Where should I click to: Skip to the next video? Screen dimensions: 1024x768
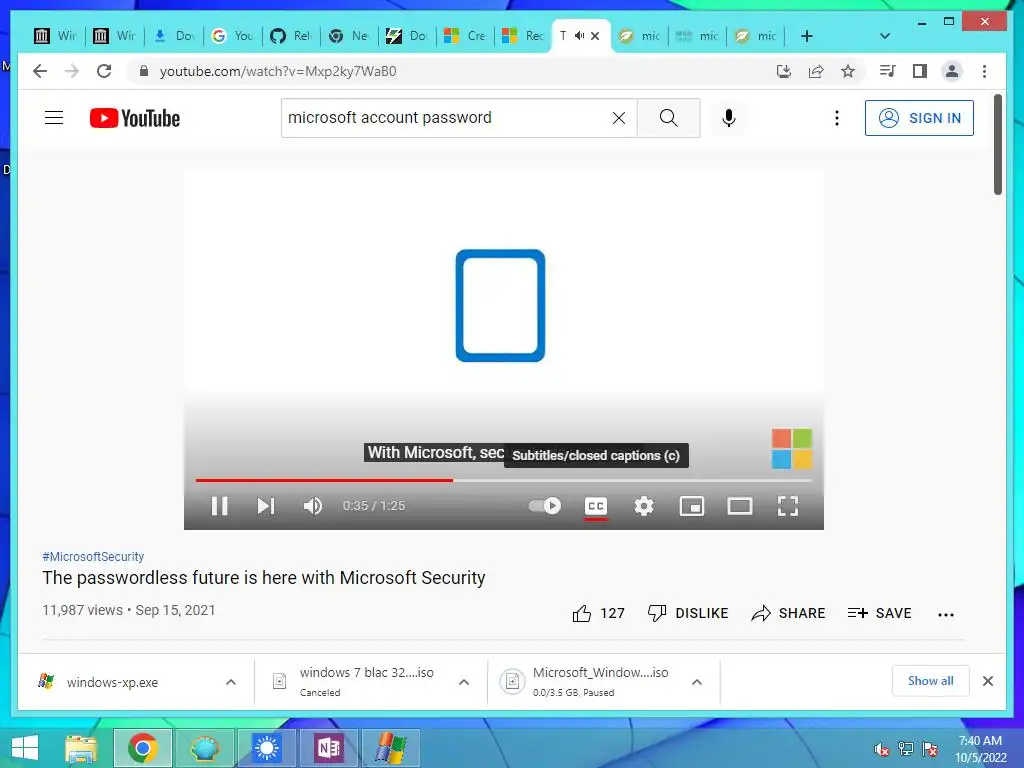(266, 506)
